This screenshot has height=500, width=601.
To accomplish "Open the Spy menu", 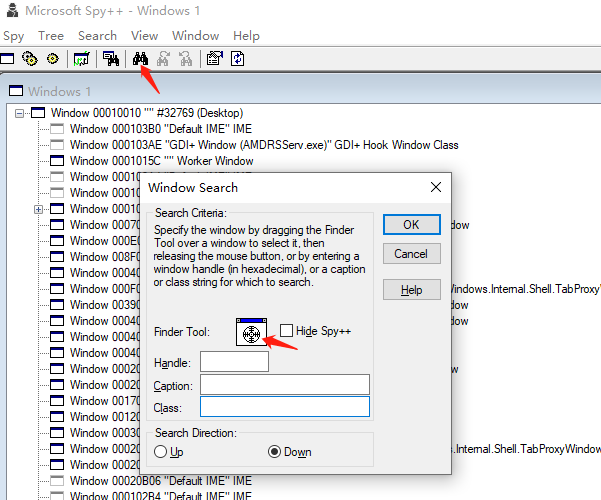I will pyautogui.click(x=13, y=36).
